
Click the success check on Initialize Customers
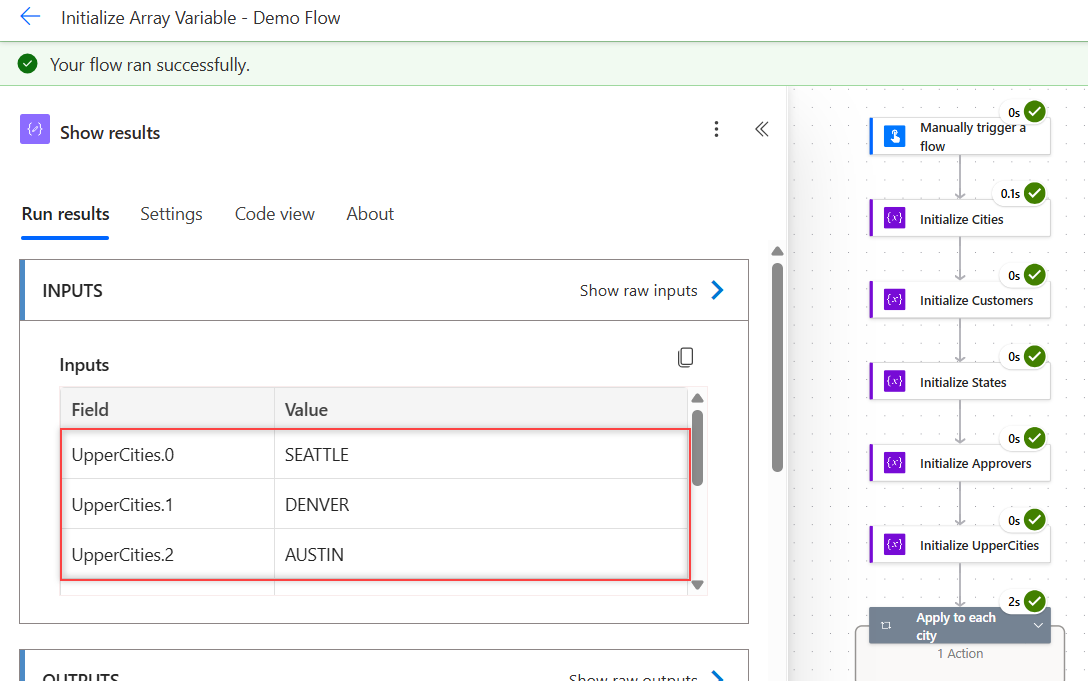click(x=1035, y=275)
